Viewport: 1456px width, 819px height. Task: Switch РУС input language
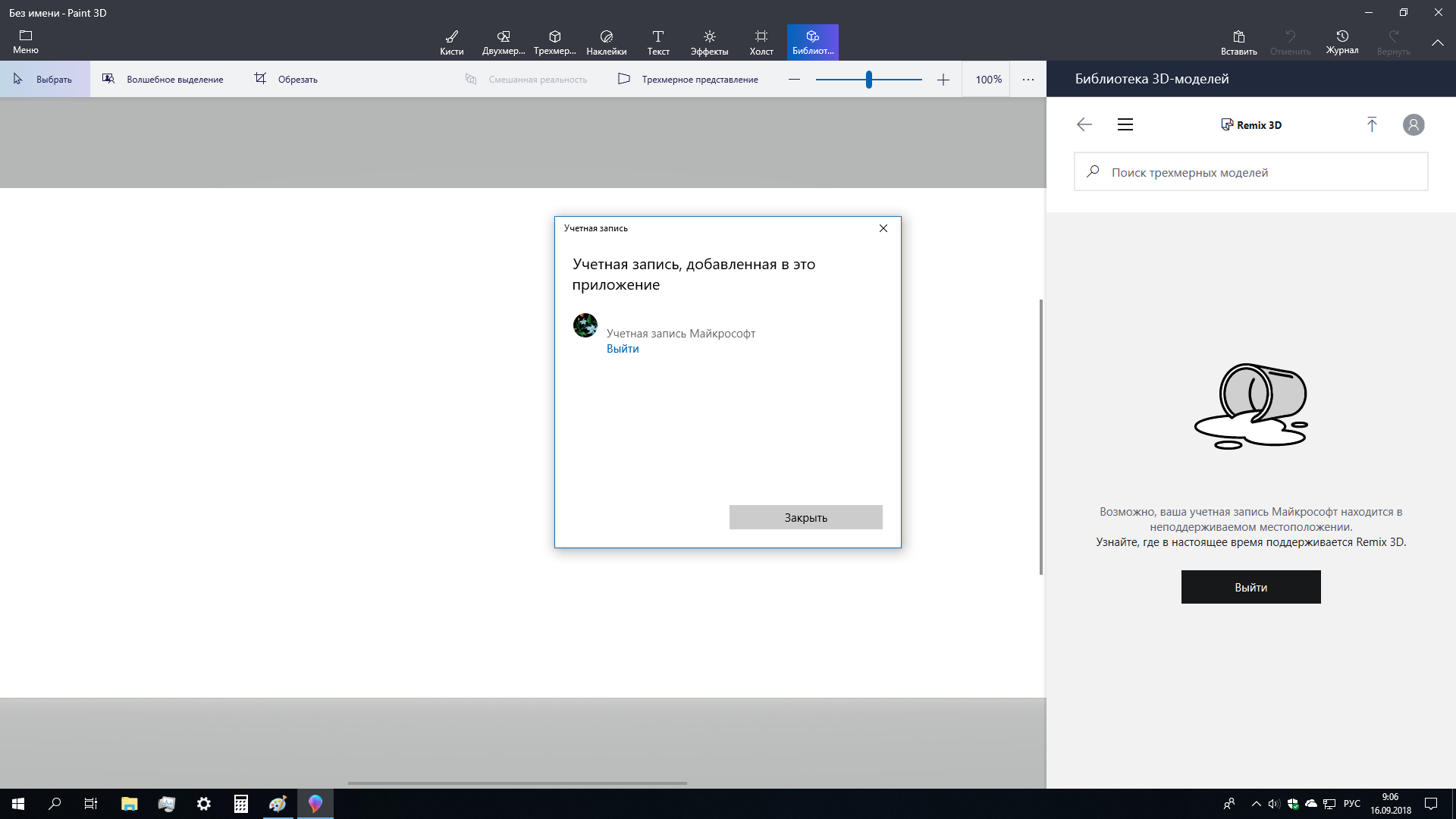pyautogui.click(x=1351, y=804)
